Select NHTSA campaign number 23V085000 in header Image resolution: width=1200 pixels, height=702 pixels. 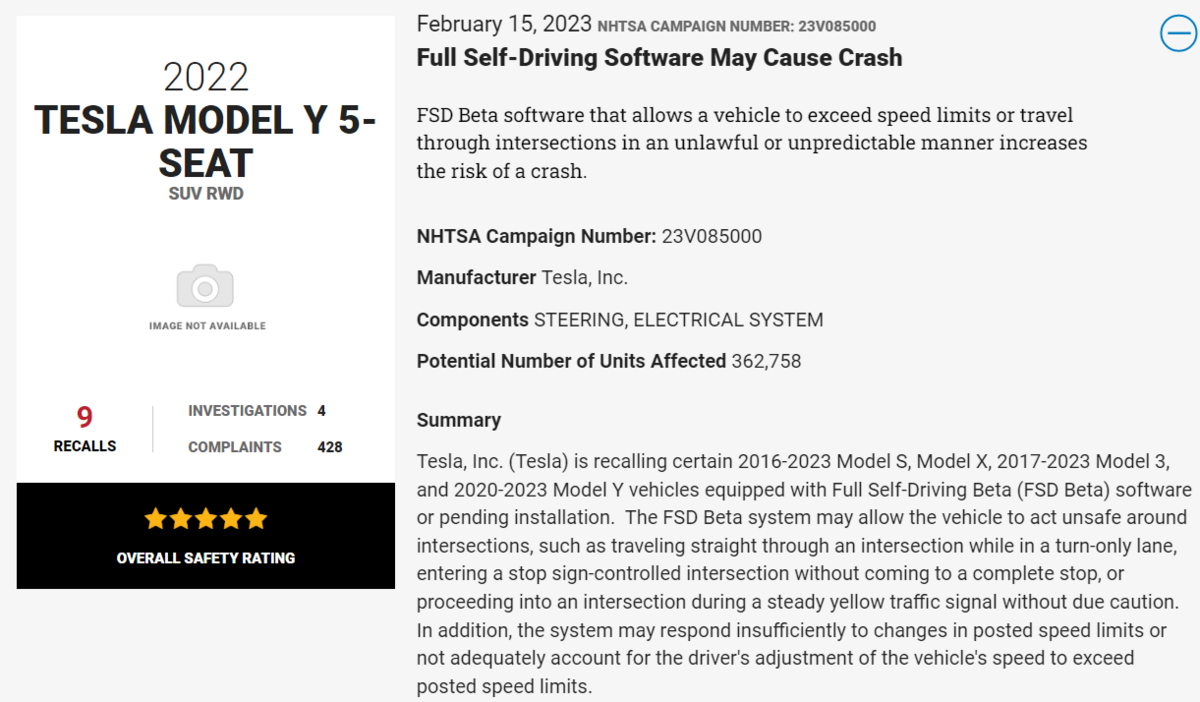click(737, 26)
